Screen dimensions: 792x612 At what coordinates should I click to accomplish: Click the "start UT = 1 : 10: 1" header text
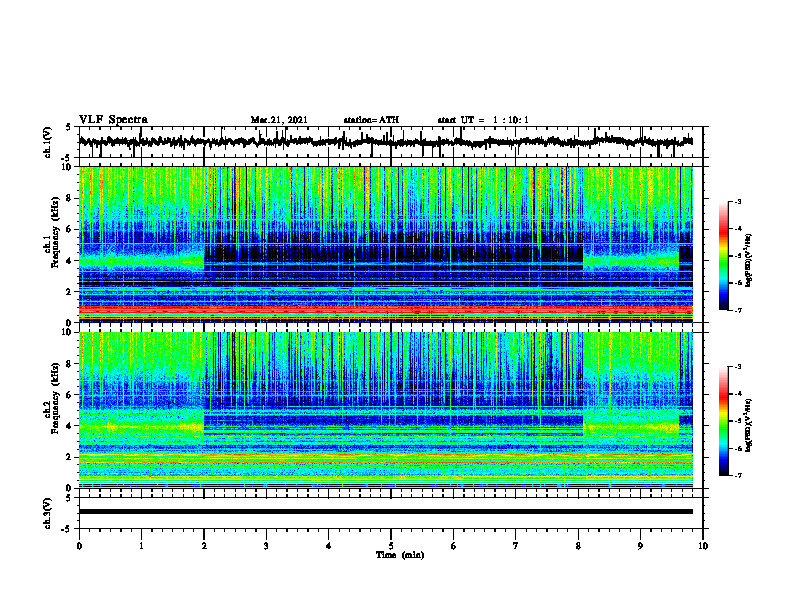pyautogui.click(x=483, y=120)
